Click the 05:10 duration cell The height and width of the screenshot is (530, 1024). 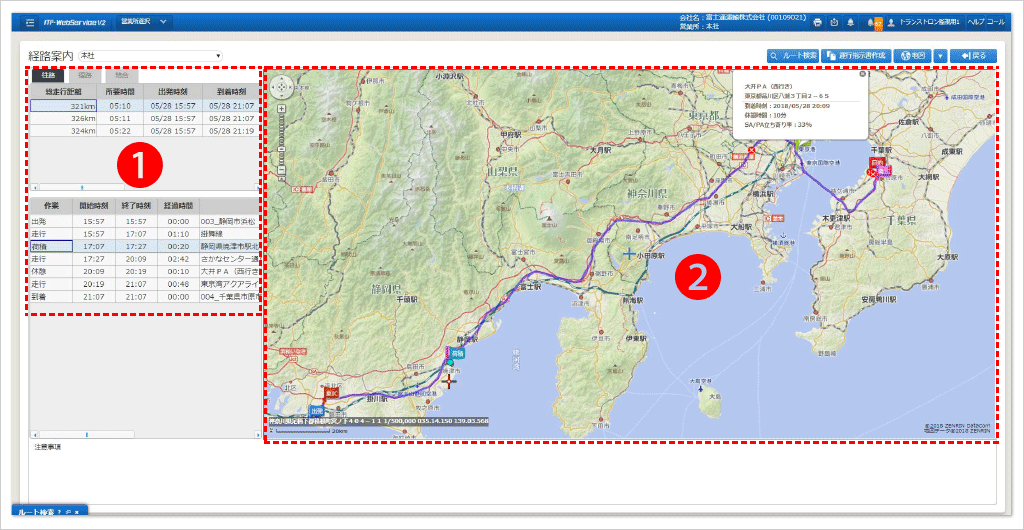(x=118, y=106)
